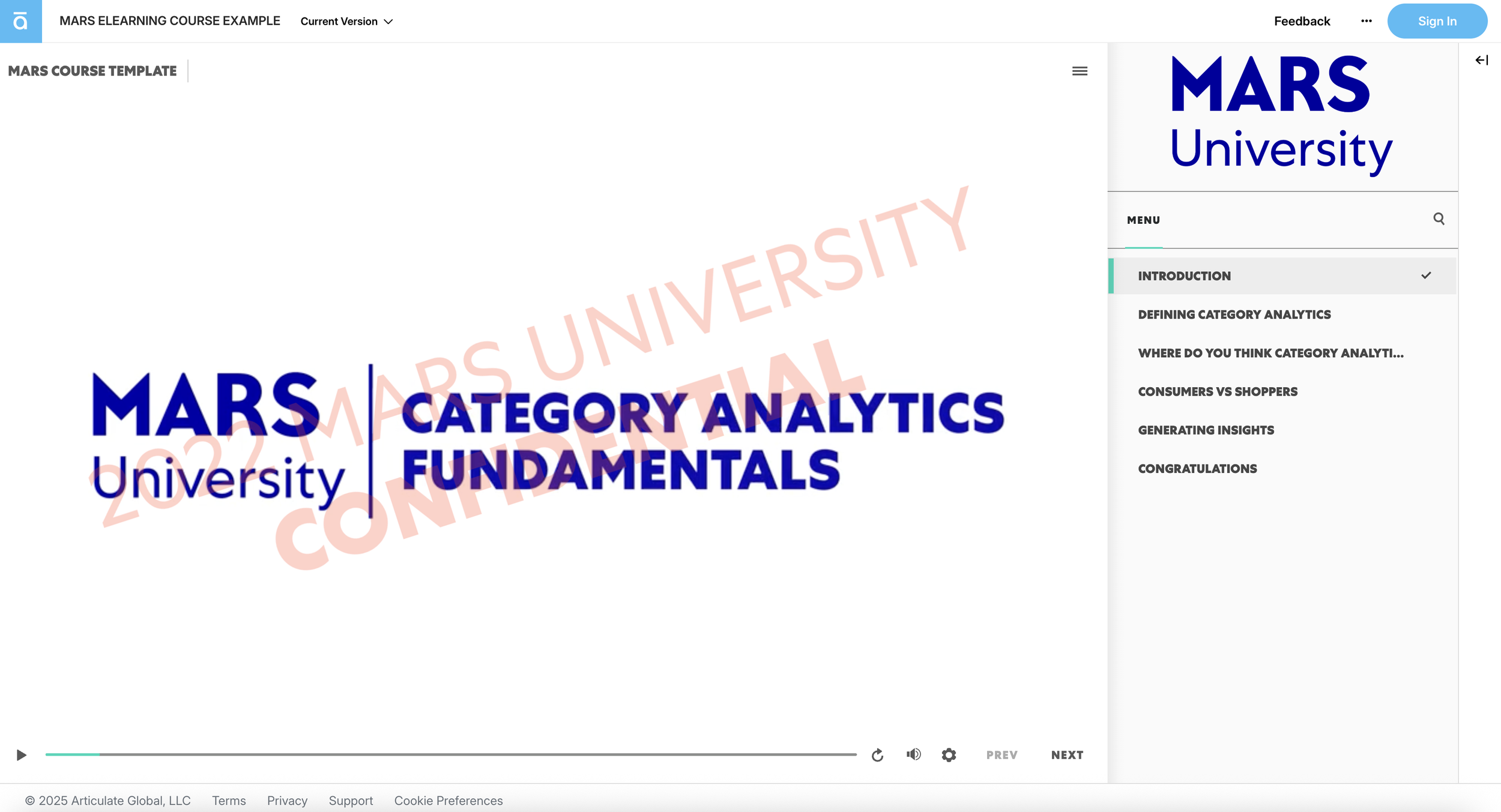The height and width of the screenshot is (812, 1501).
Task: Go to next slide with NEXT
Action: pyautogui.click(x=1067, y=755)
